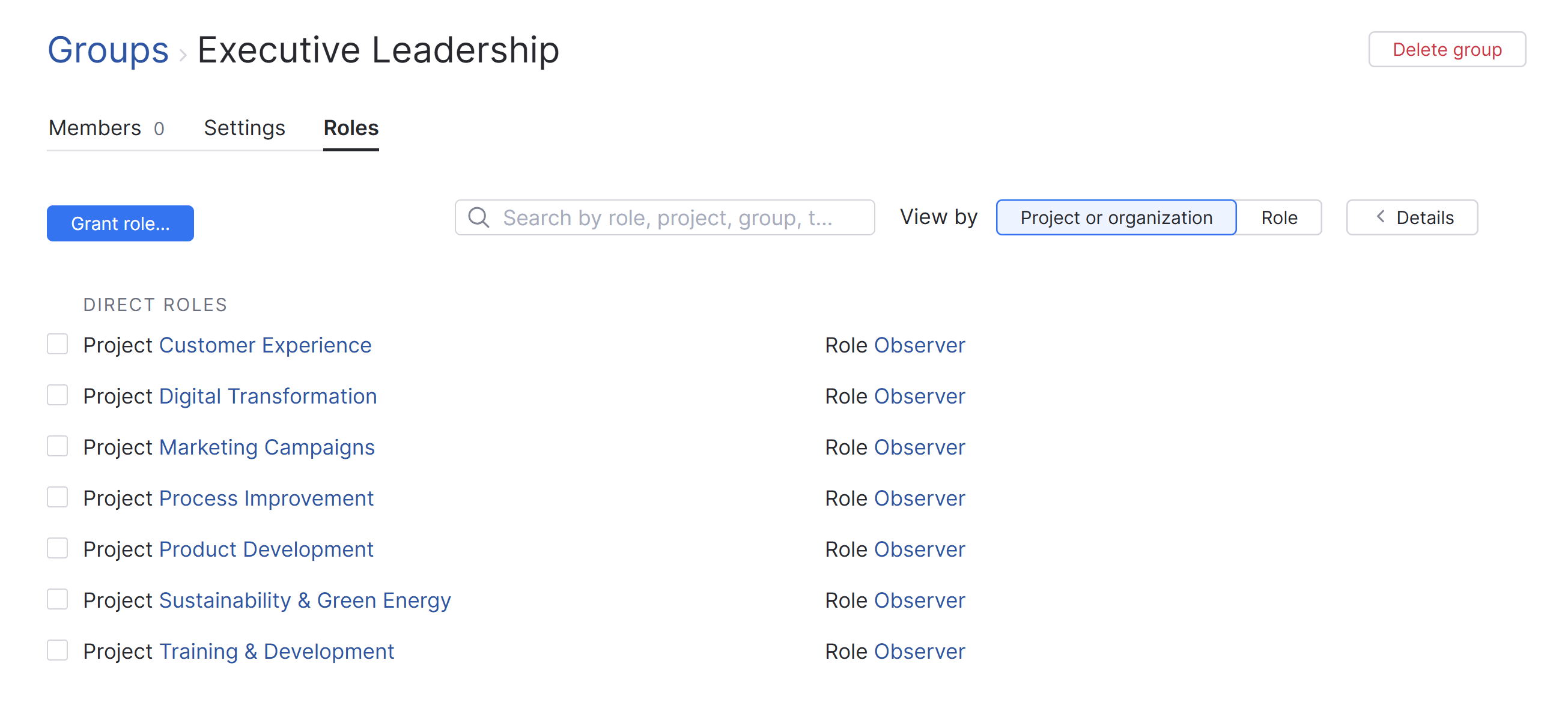The width and height of the screenshot is (1568, 714).
Task: Open Observer role for Product Development
Action: click(x=919, y=549)
